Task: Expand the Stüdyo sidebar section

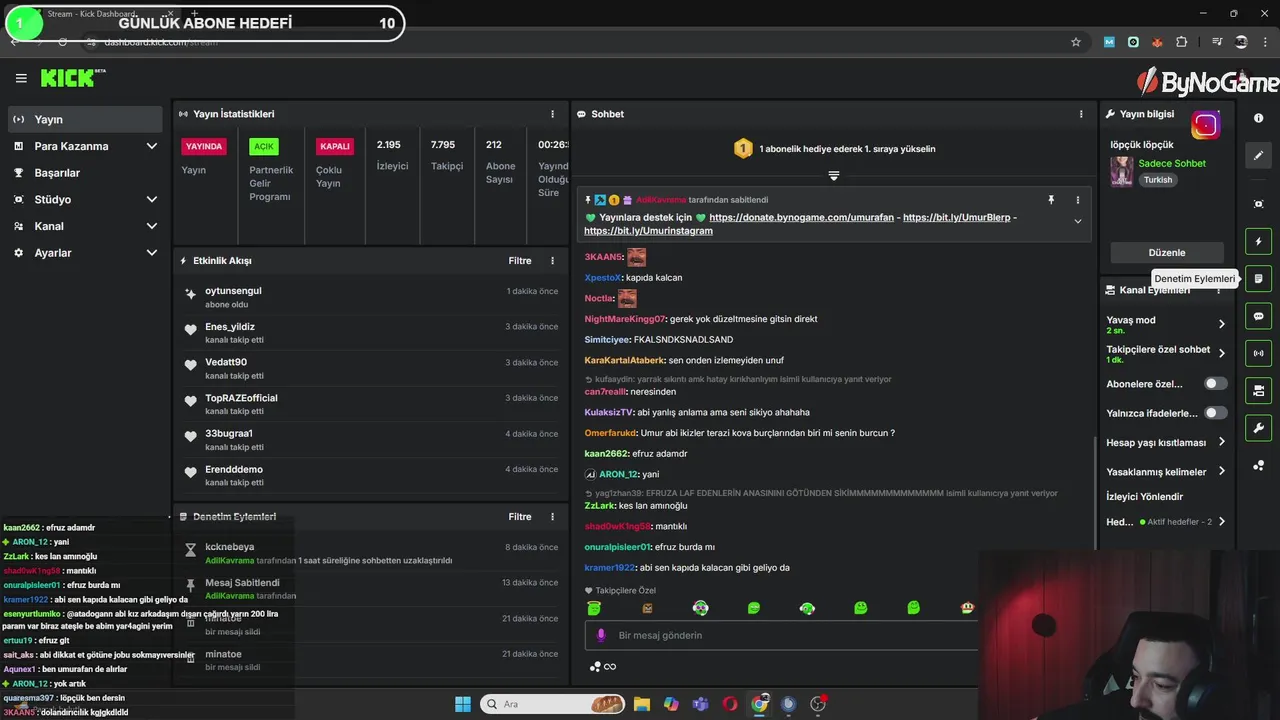Action: click(x=85, y=200)
